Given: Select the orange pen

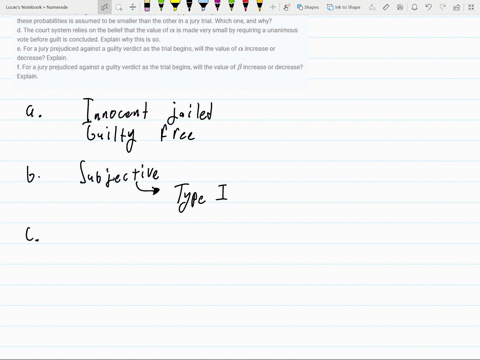Looking at the screenshot, I should tap(260, 6).
